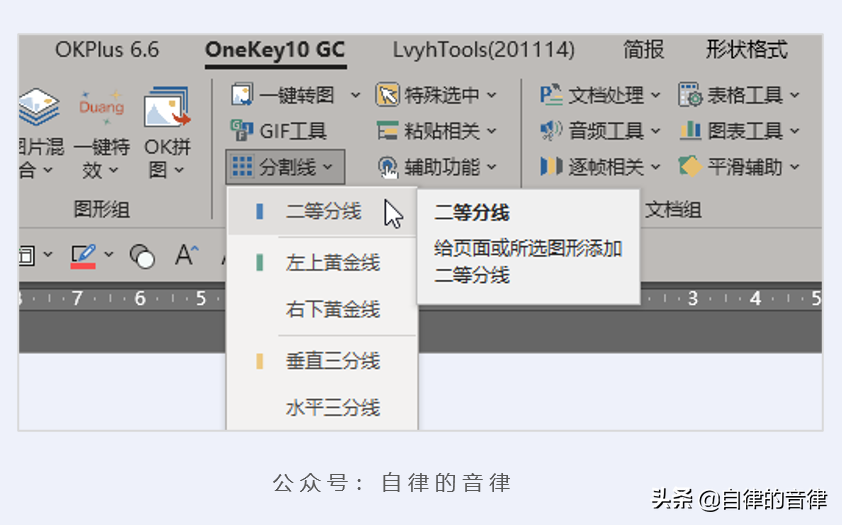The width and height of the screenshot is (842, 525).
Task: Click the OK拼图 picture icon
Action: point(167,107)
